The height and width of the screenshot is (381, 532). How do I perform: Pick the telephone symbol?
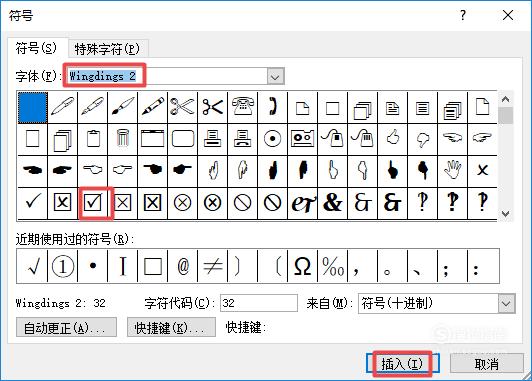click(242, 107)
